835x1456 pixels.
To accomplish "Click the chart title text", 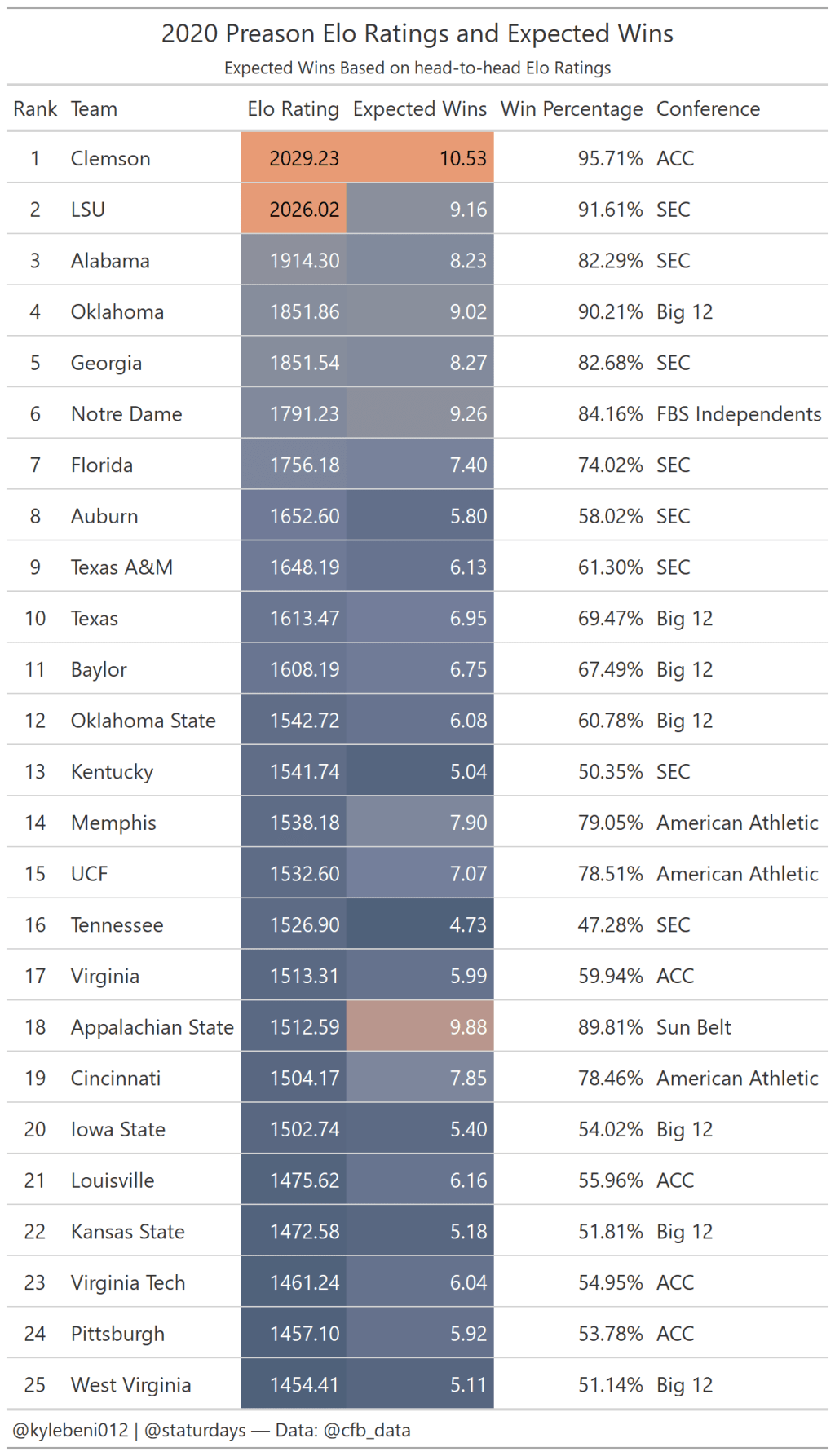I will click(x=417, y=33).
